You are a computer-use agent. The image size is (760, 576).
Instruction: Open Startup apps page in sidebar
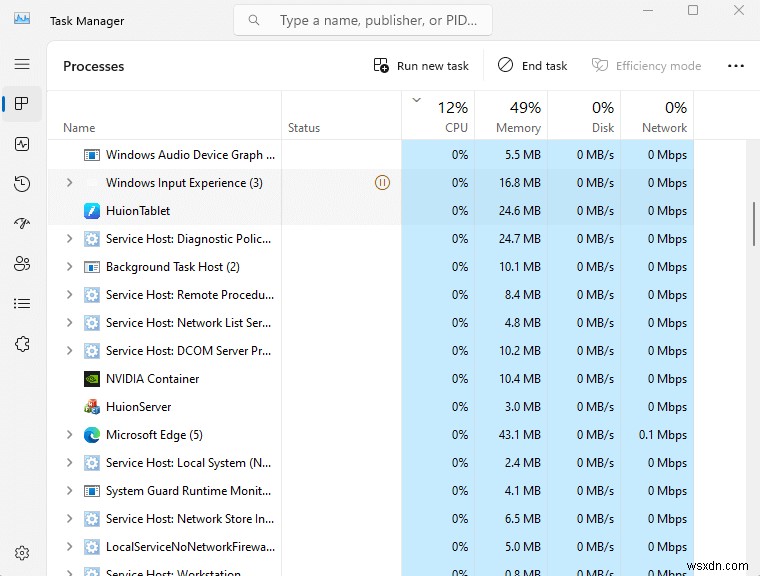point(22,223)
